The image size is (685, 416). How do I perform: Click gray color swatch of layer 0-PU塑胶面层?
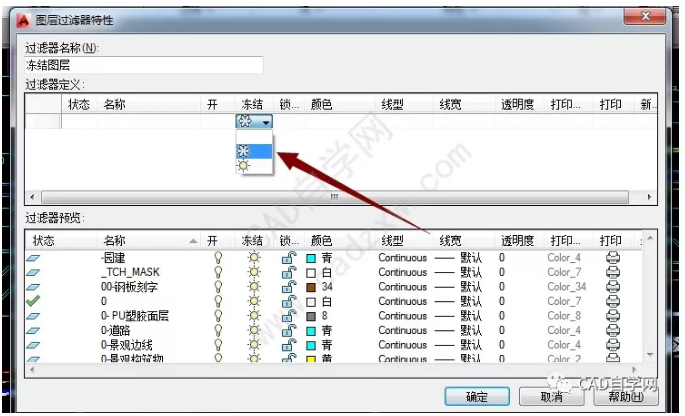[311, 316]
